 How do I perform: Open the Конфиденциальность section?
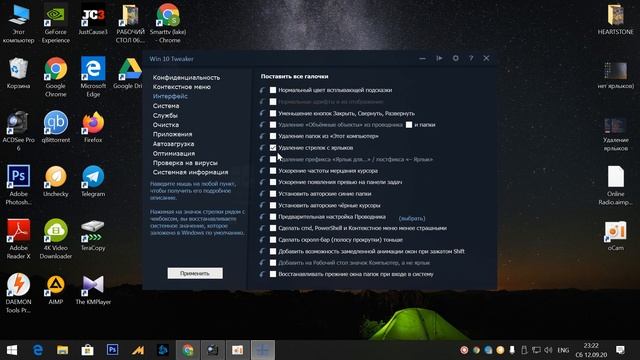(x=186, y=78)
